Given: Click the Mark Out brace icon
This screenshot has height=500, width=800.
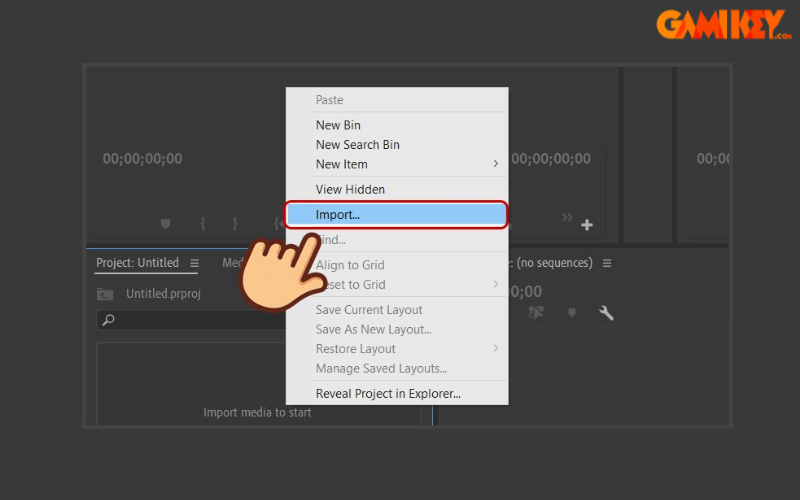Looking at the screenshot, I should [x=235, y=223].
